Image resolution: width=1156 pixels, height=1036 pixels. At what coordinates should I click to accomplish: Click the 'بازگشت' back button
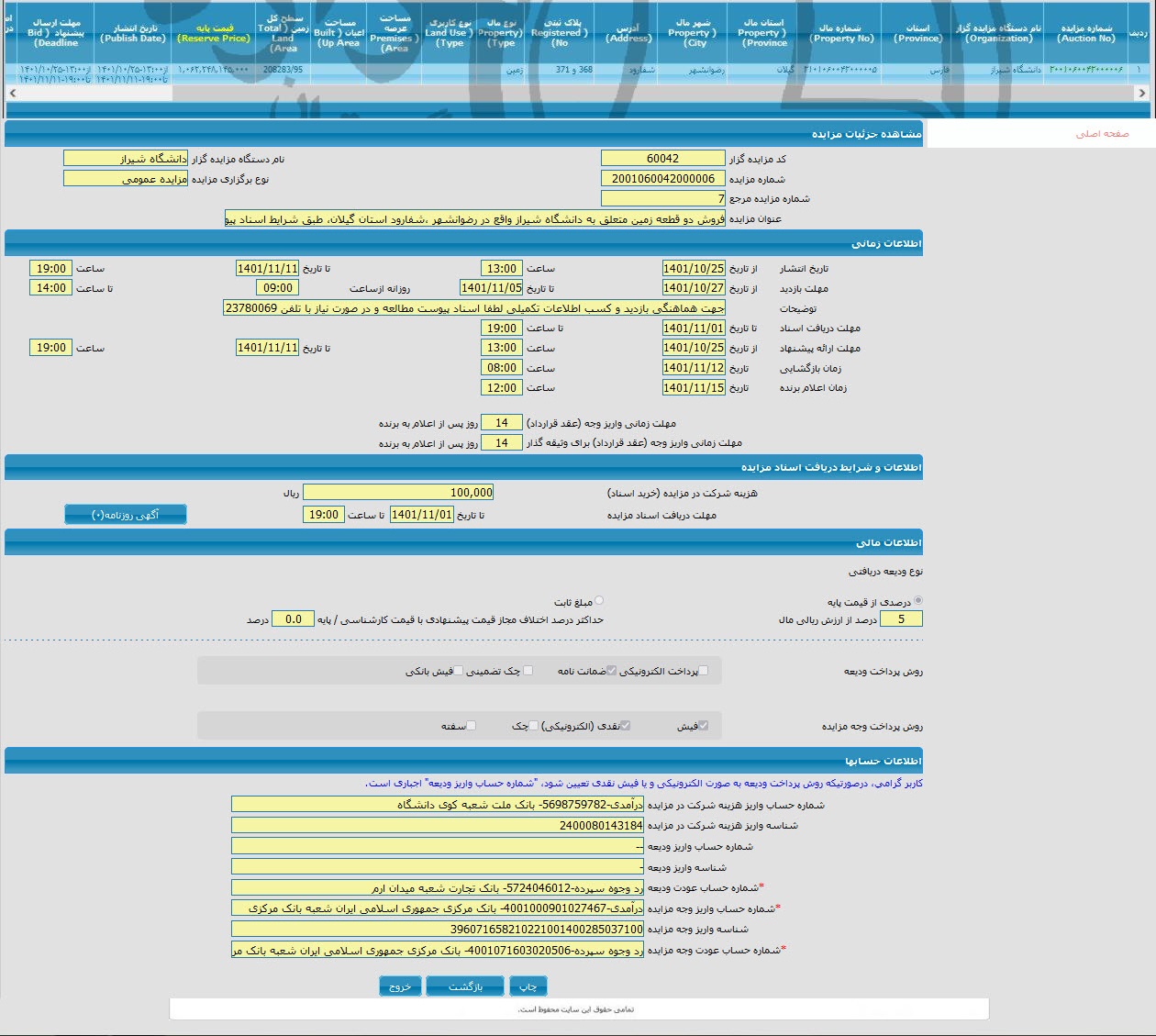[x=466, y=986]
